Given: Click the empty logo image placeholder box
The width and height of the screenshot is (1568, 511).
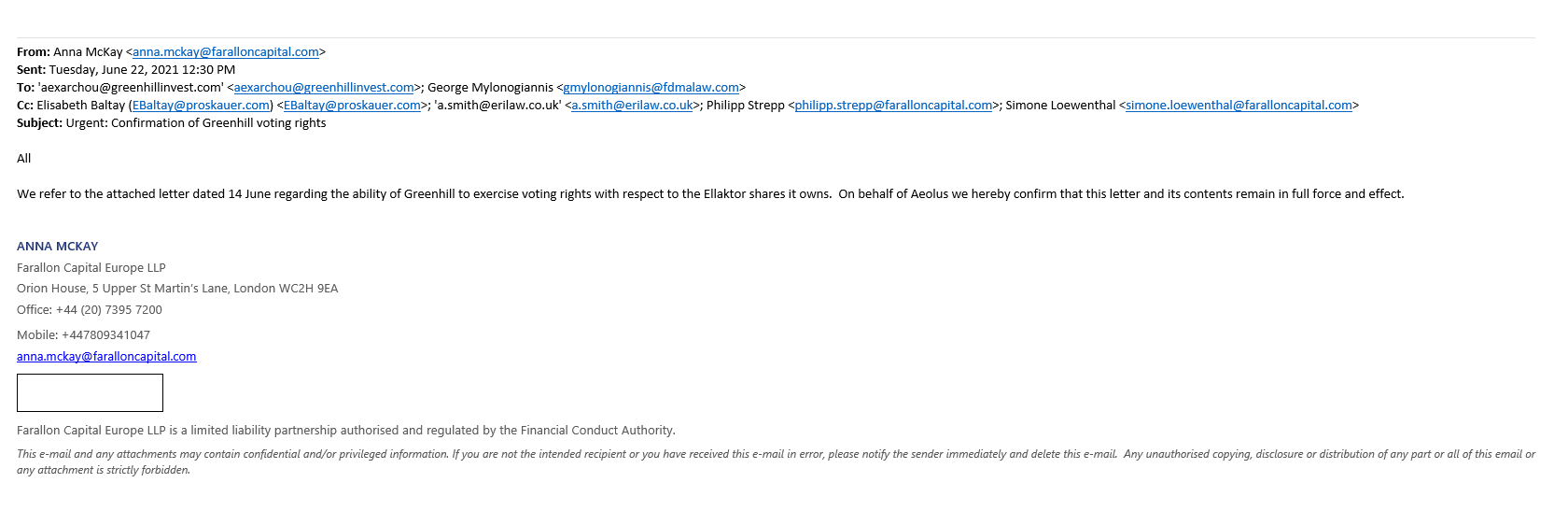Looking at the screenshot, I should (x=90, y=393).
